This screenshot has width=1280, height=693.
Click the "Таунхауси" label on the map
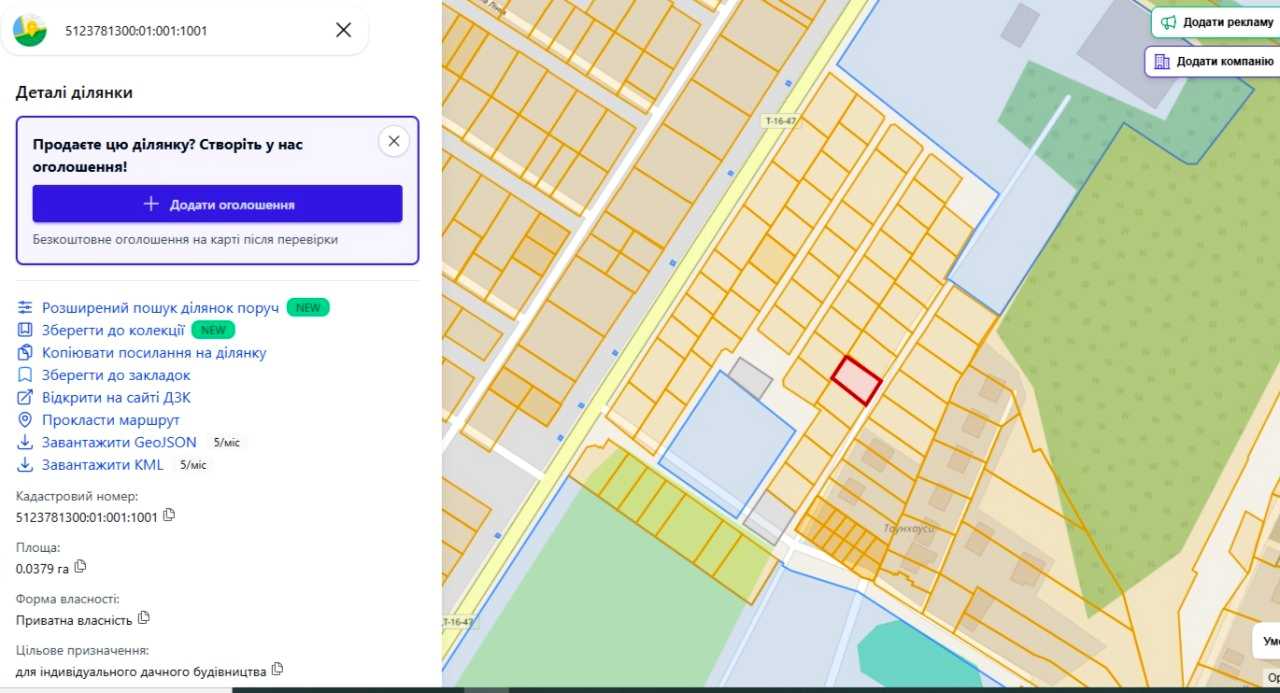pos(908,528)
